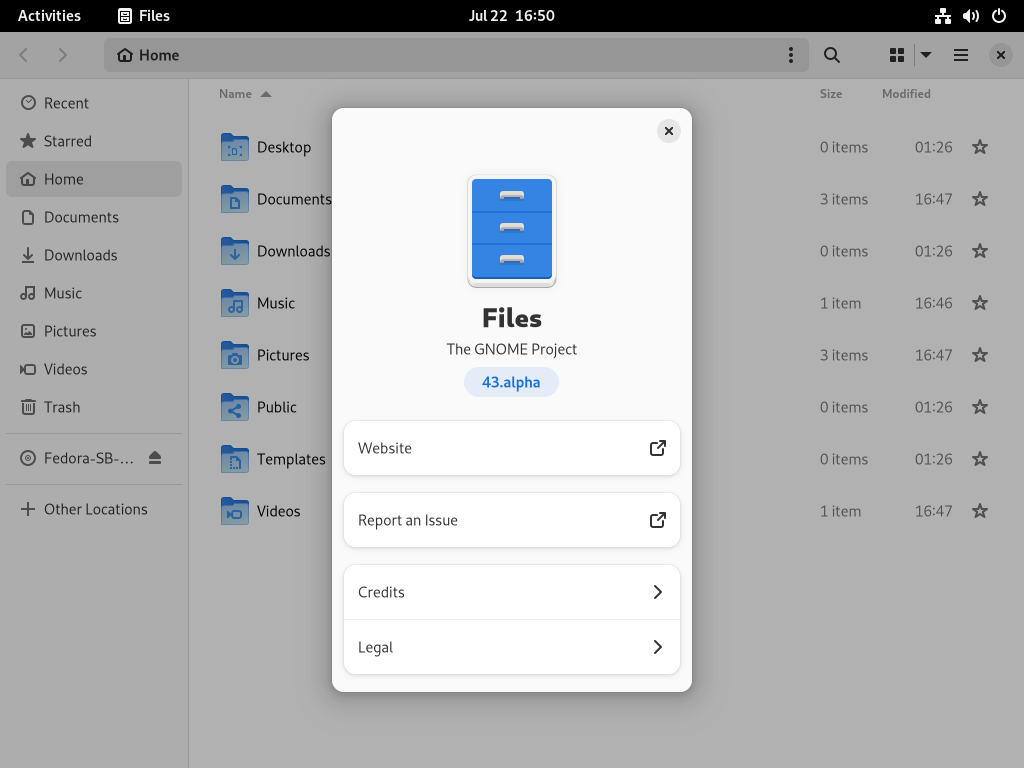
Task: Go forward with the forward arrow
Action: (63, 55)
